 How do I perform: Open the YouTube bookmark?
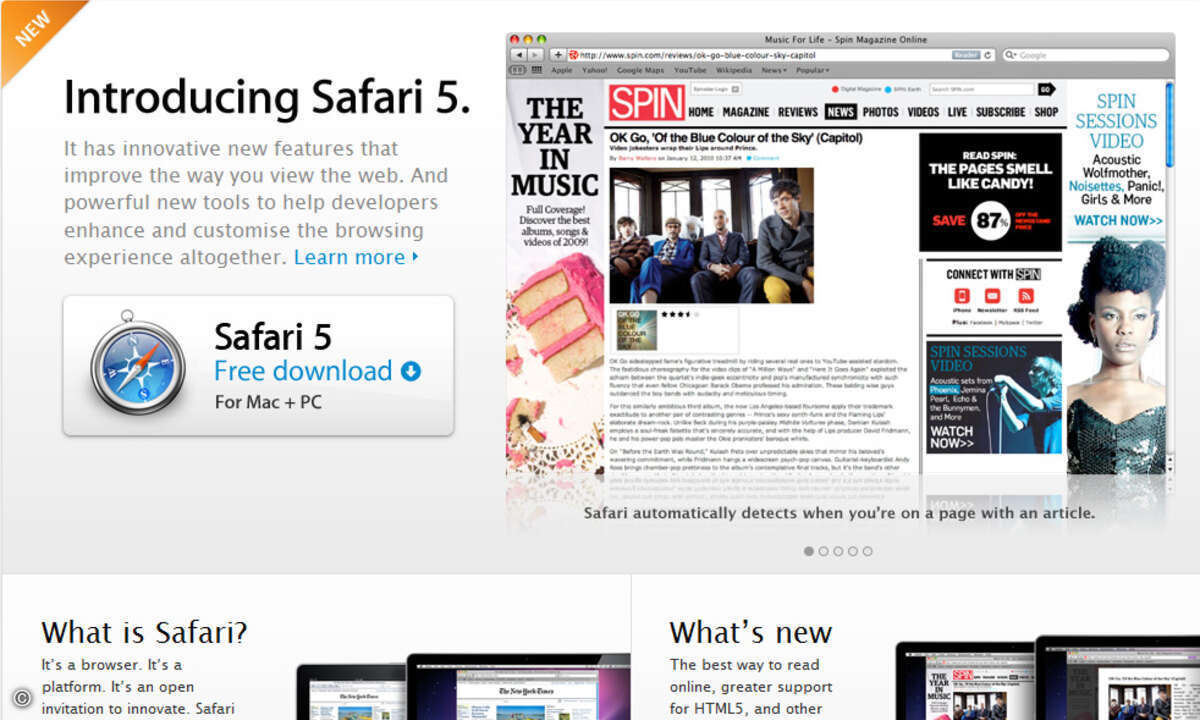coord(690,70)
